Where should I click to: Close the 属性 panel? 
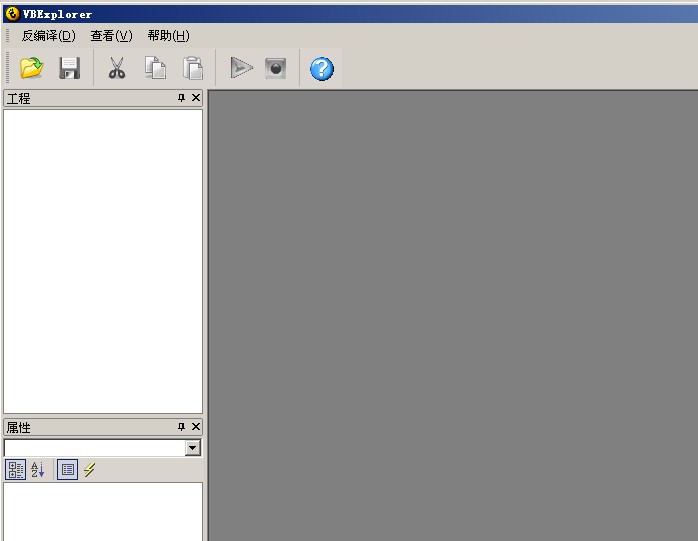(x=196, y=427)
